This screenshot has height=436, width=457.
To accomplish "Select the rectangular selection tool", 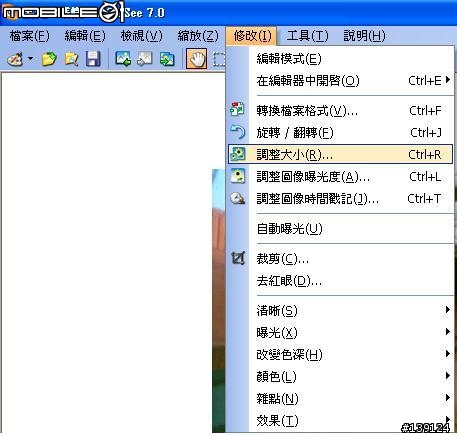I will [x=219, y=59].
